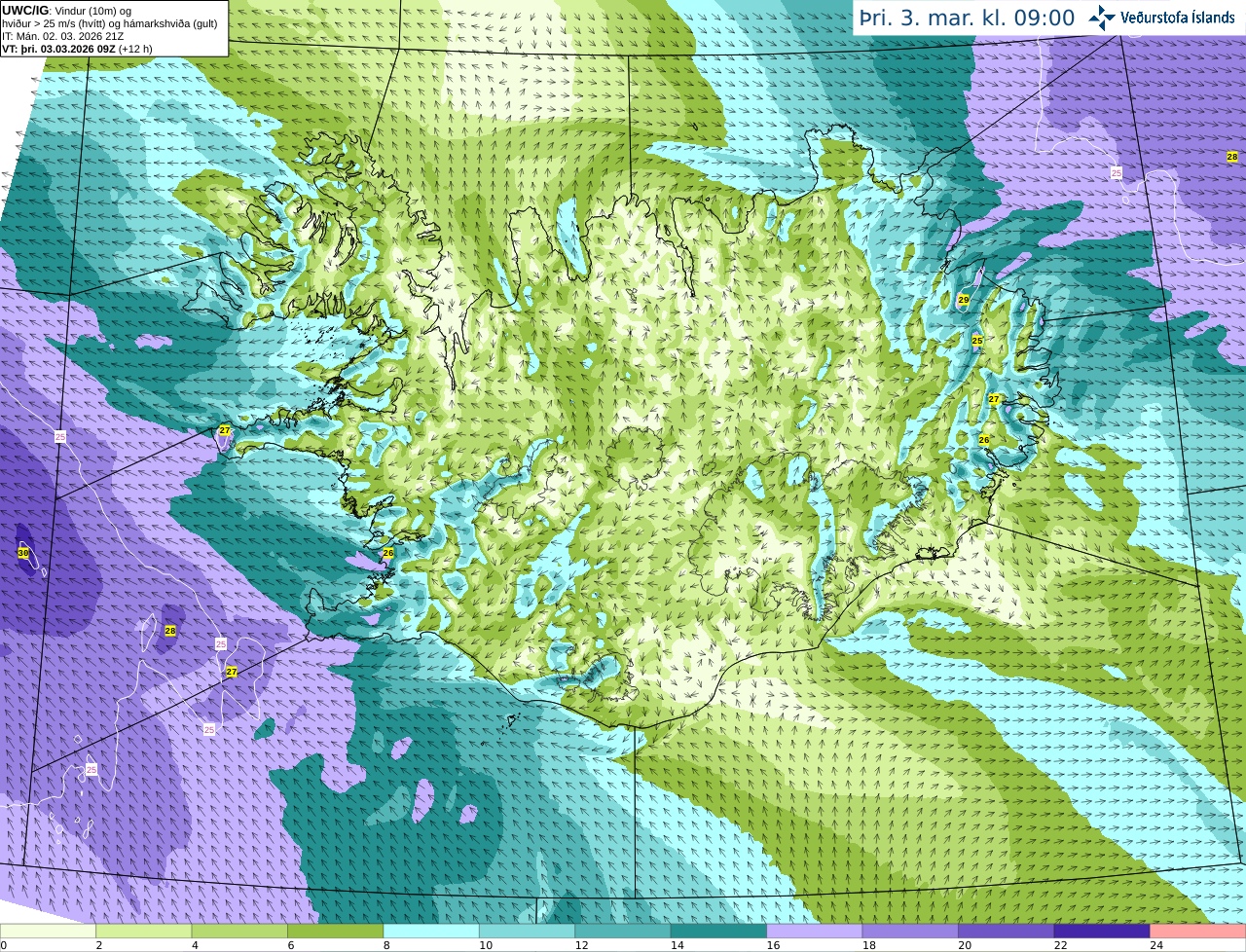This screenshot has width=1246, height=952.
Task: Click the pink above-24 scale swatch
Action: 1198,931
